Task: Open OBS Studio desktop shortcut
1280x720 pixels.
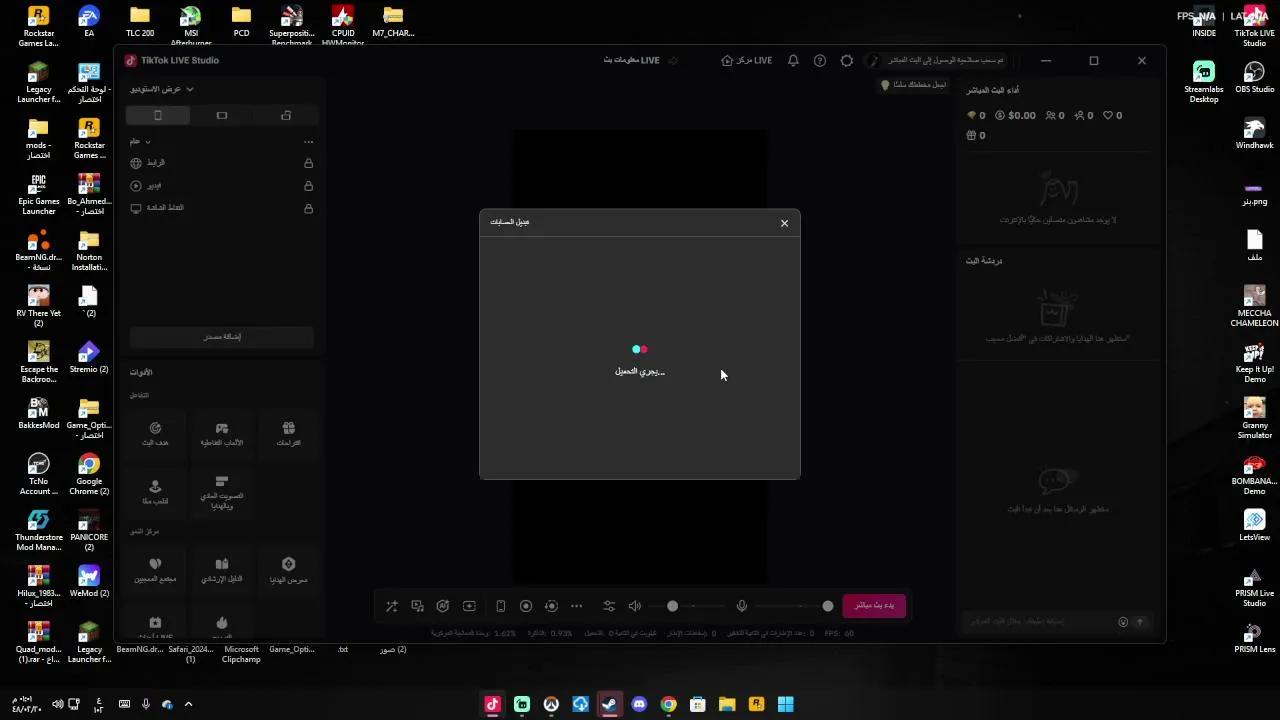Action: pyautogui.click(x=1254, y=79)
